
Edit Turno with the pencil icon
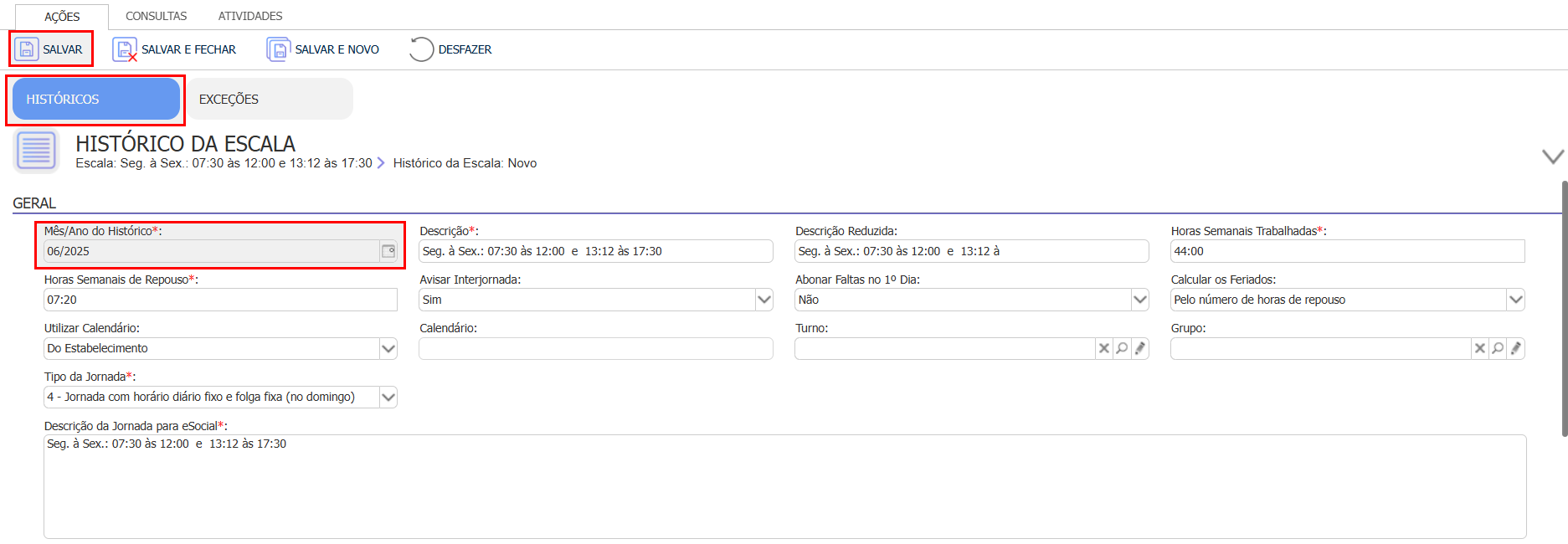click(x=1139, y=349)
